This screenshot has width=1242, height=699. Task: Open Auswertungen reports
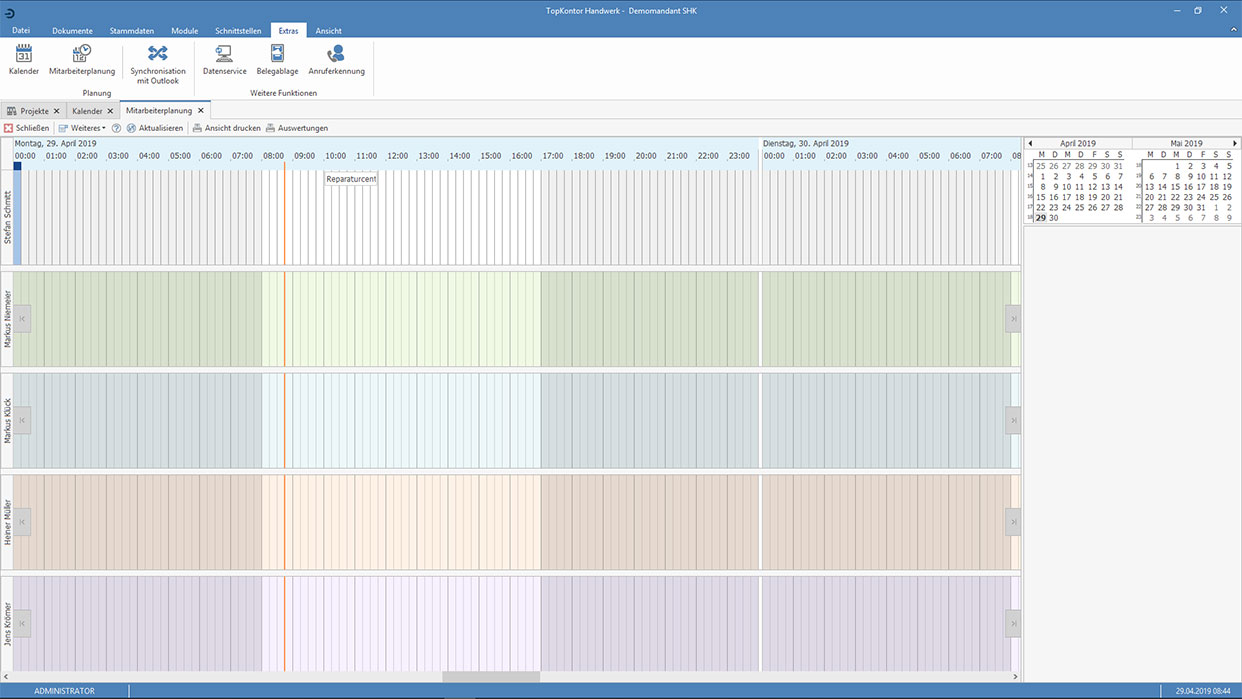coord(297,128)
